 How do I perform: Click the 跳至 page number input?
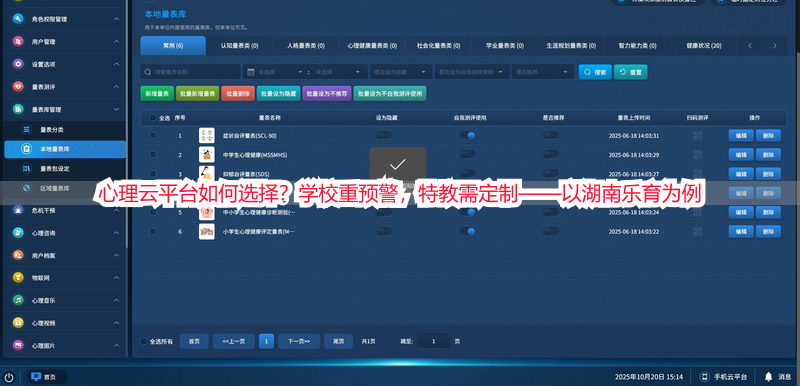click(434, 341)
